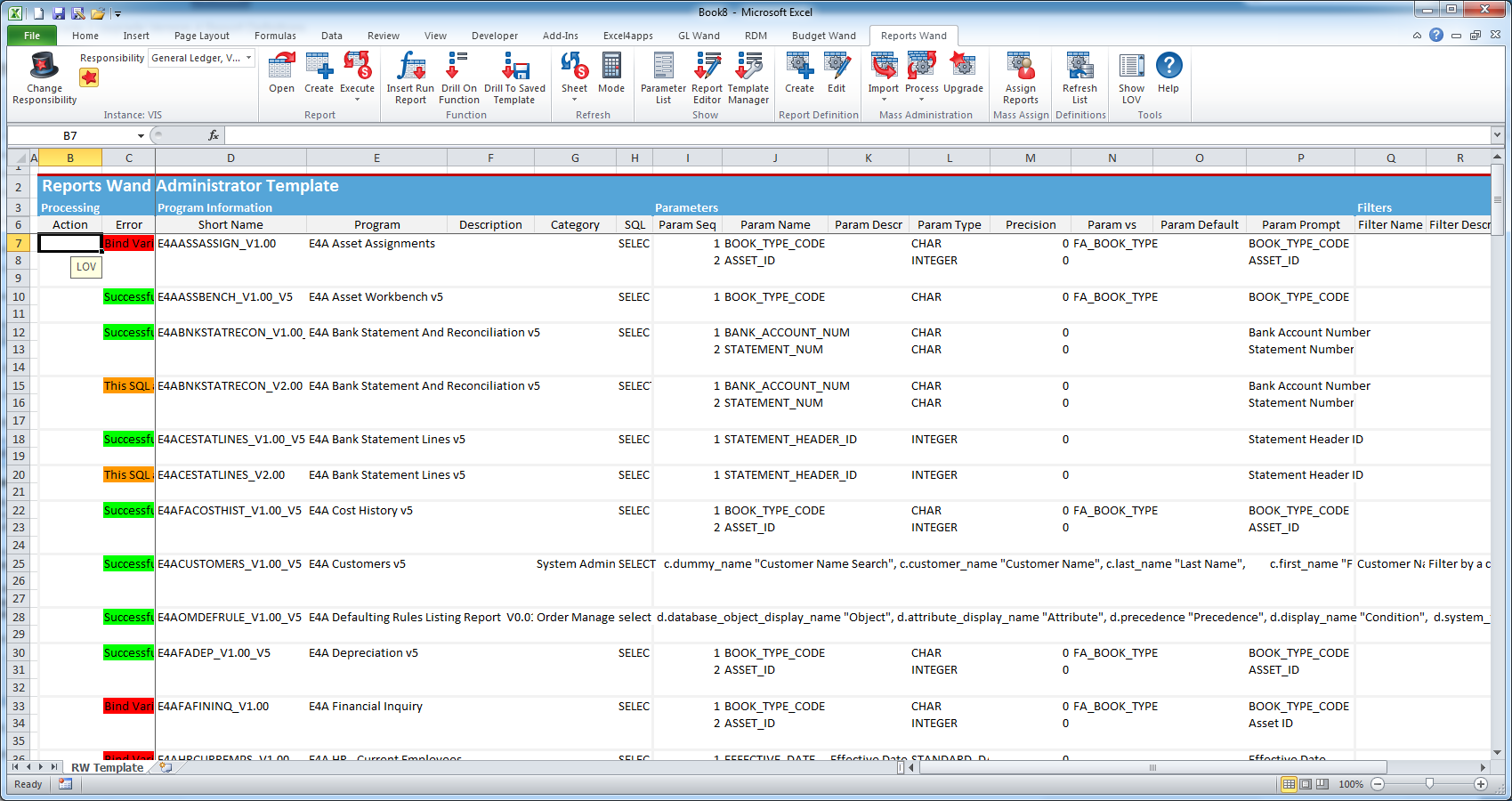Switch to Page Layout view in status bar
The image size is (1512, 801).
pyautogui.click(x=1306, y=784)
